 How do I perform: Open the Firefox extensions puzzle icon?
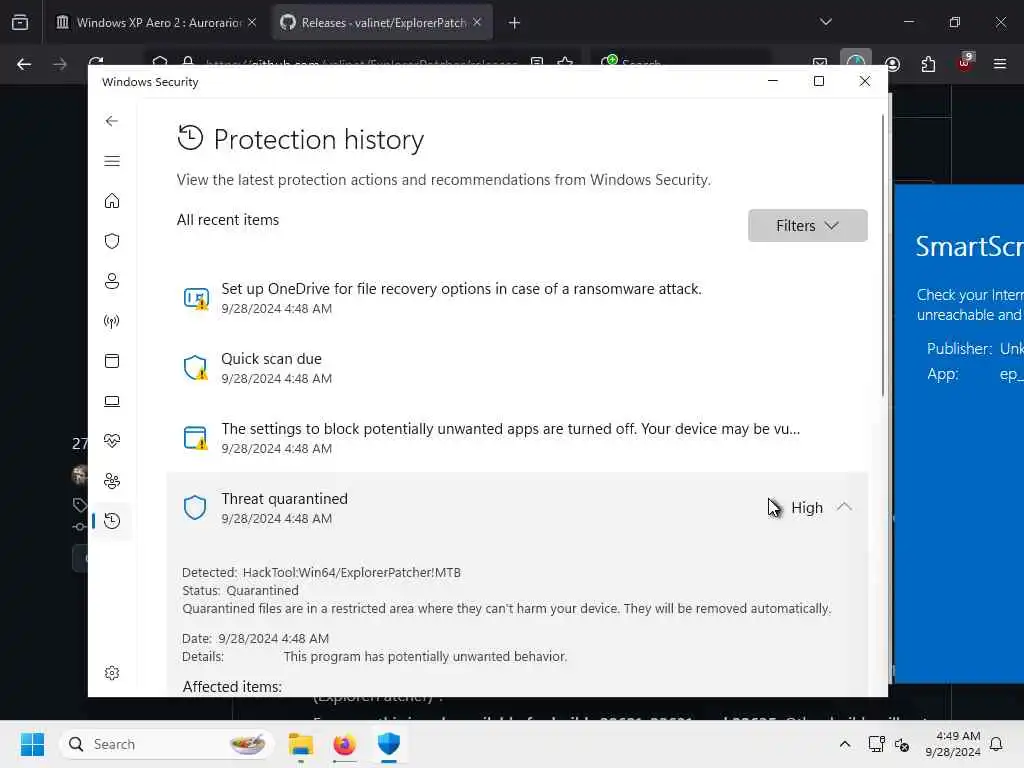pos(928,64)
